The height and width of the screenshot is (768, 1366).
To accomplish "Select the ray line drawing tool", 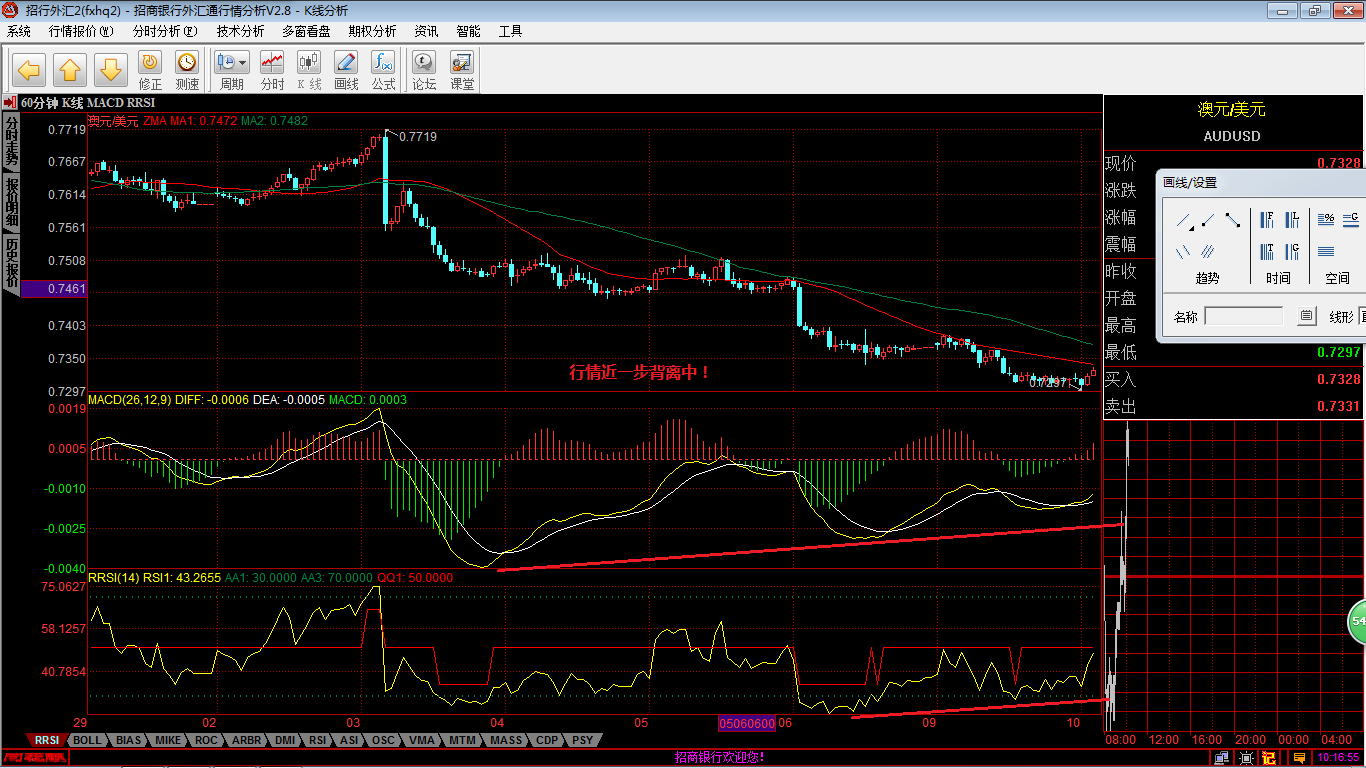I will coord(1208,220).
